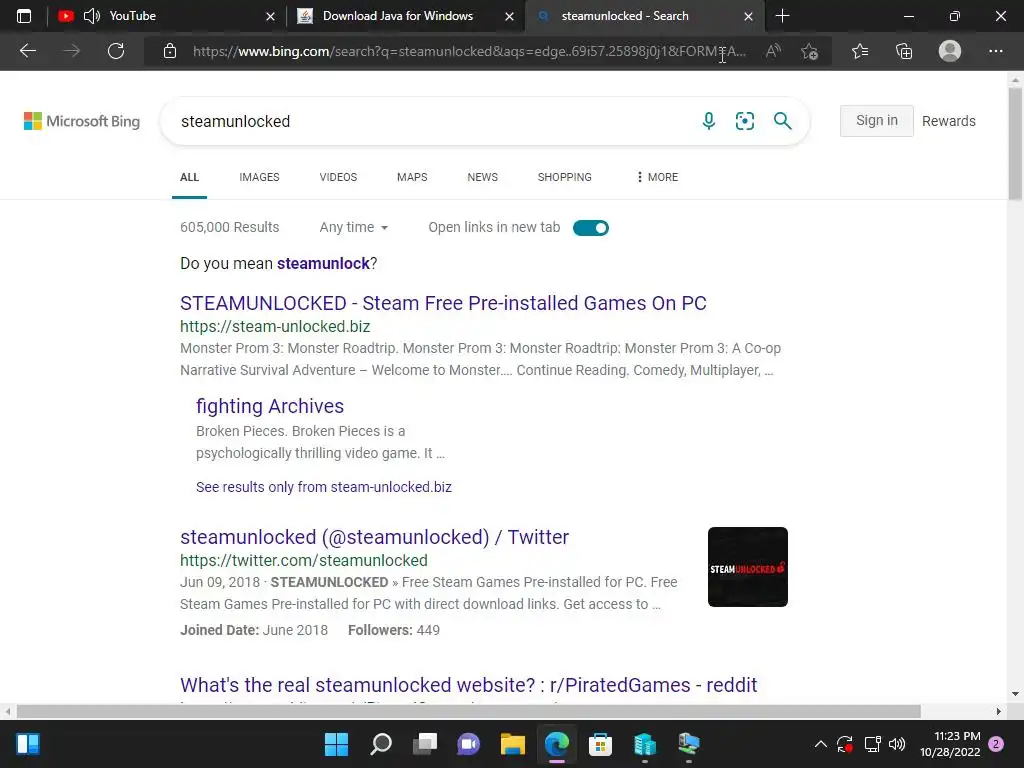The height and width of the screenshot is (768, 1024).
Task: Search using voice microphone icon
Action: [709, 121]
